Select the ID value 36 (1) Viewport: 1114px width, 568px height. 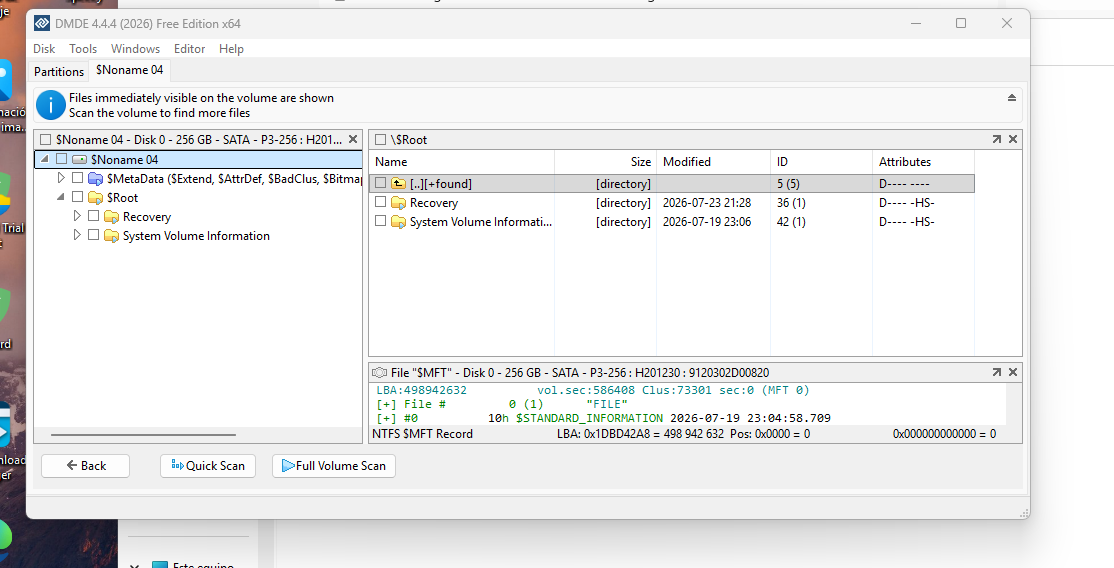791,203
